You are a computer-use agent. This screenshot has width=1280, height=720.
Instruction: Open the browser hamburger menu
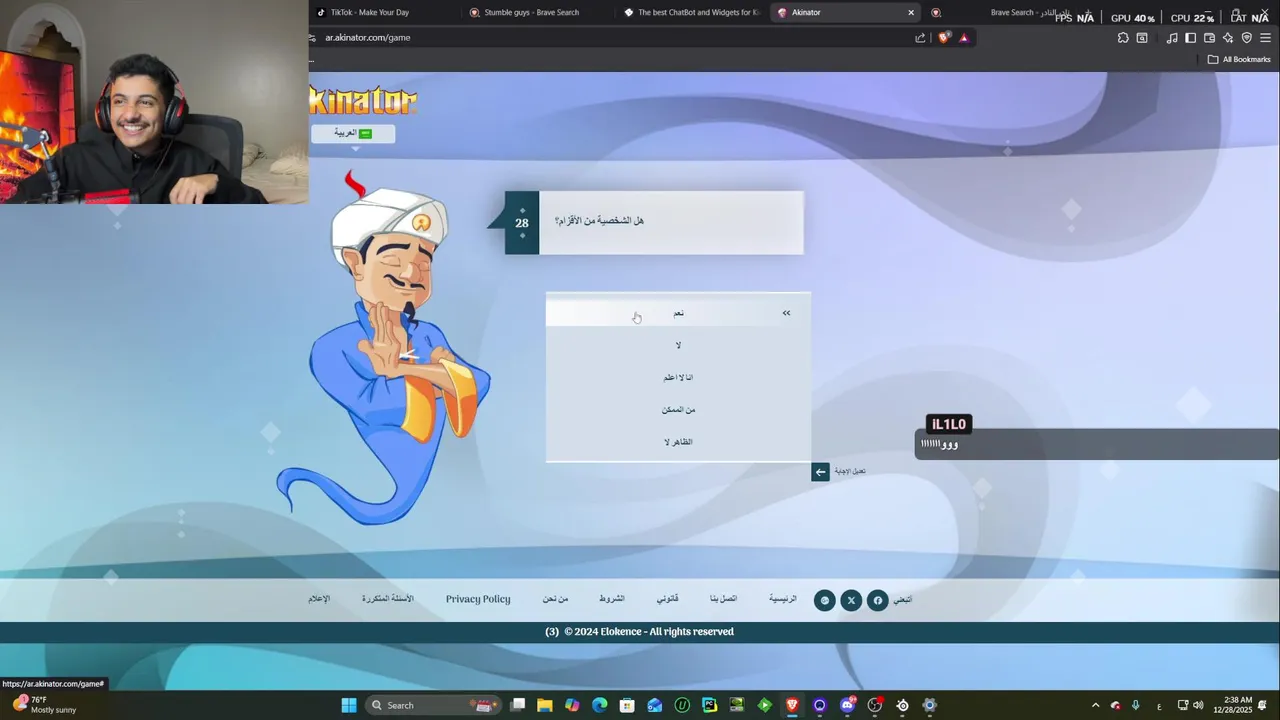[1266, 38]
